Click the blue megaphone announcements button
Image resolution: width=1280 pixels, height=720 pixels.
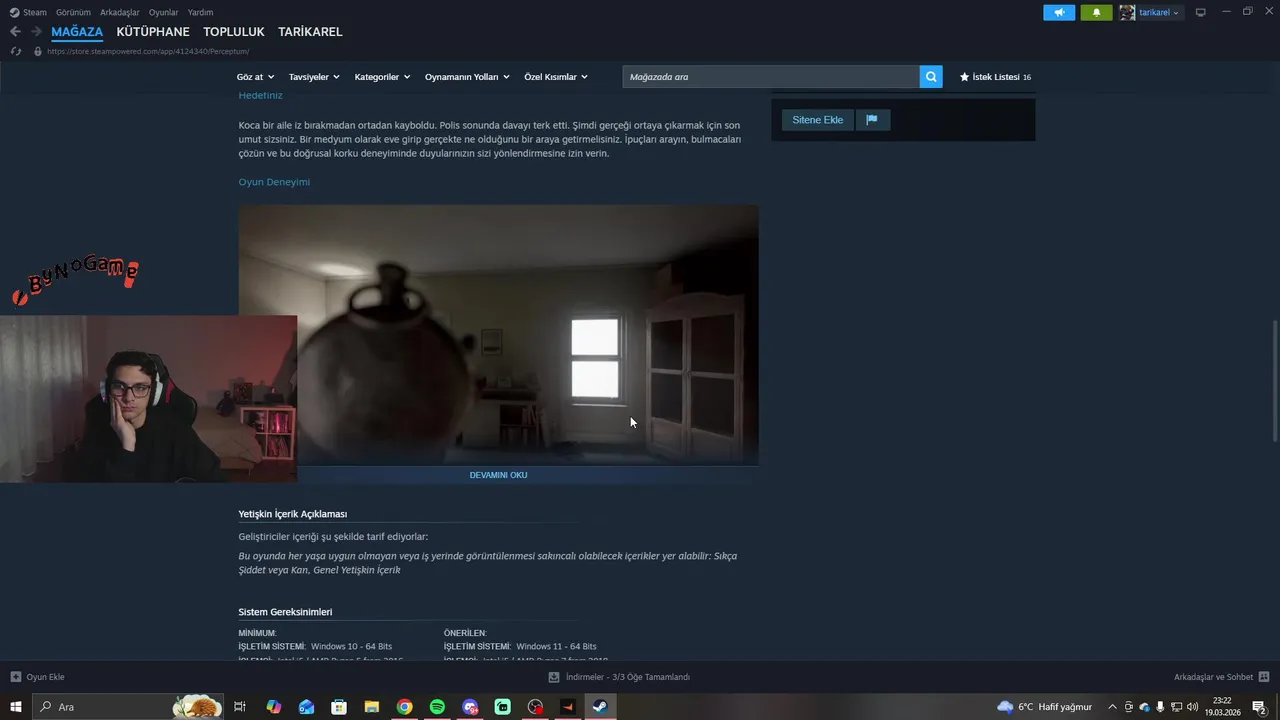(x=1059, y=12)
